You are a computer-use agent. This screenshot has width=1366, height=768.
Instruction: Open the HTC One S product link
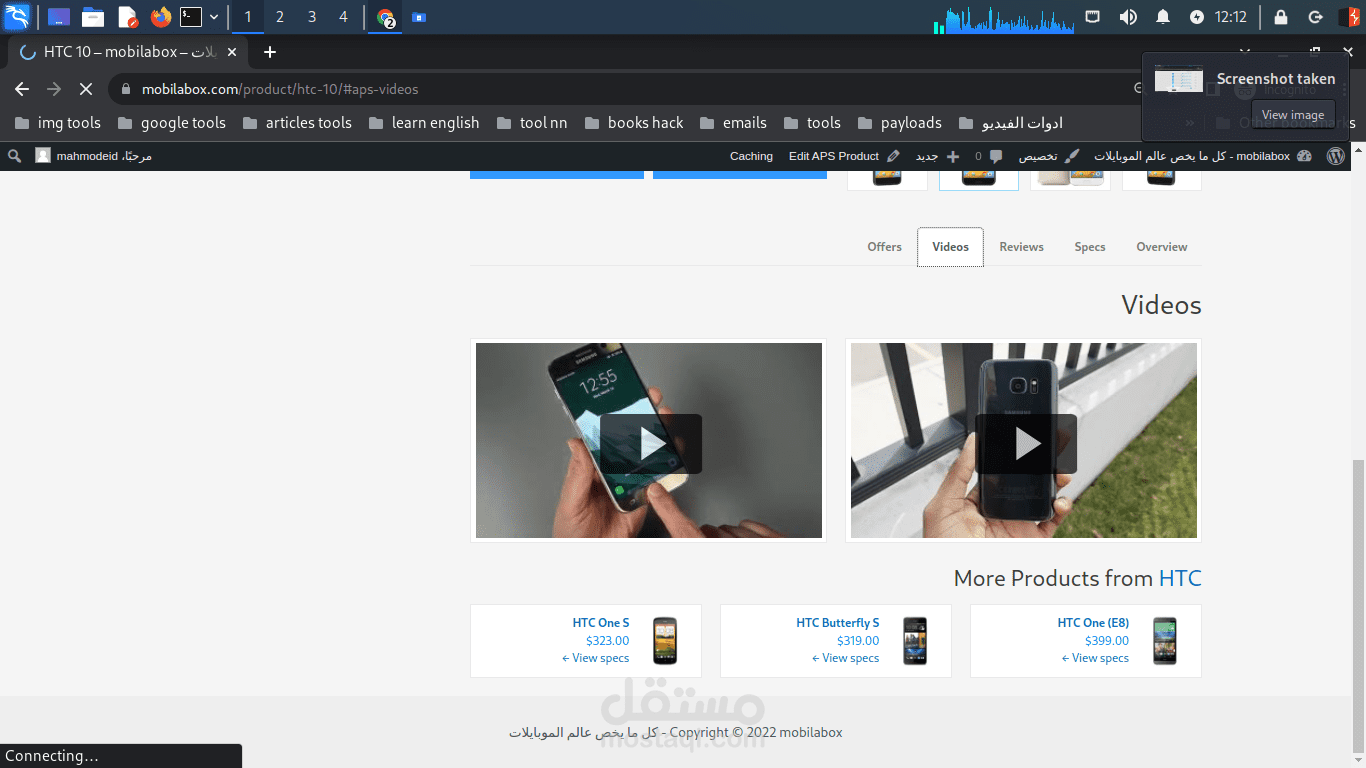(x=601, y=623)
